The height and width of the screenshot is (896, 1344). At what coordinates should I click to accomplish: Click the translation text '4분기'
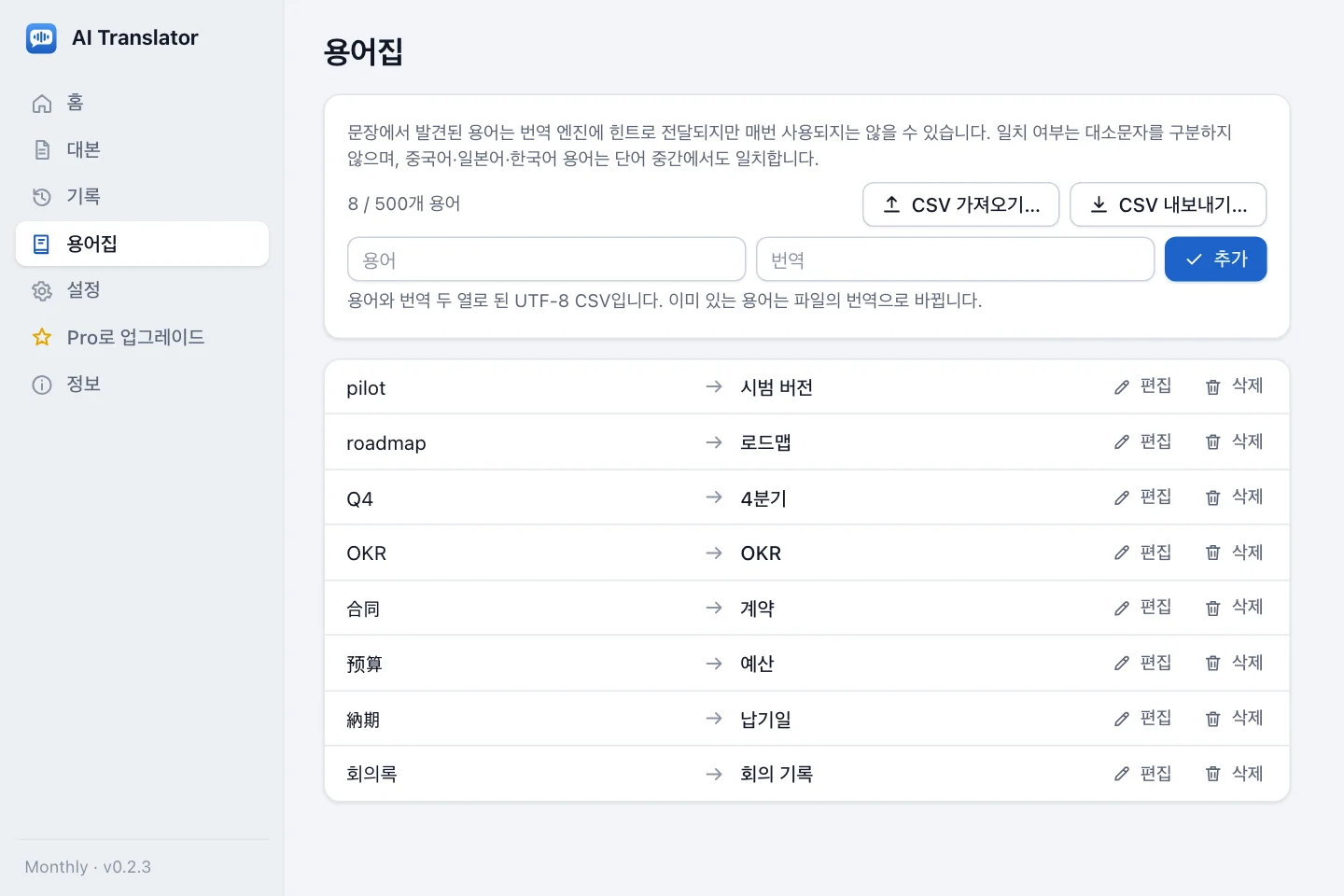763,498
